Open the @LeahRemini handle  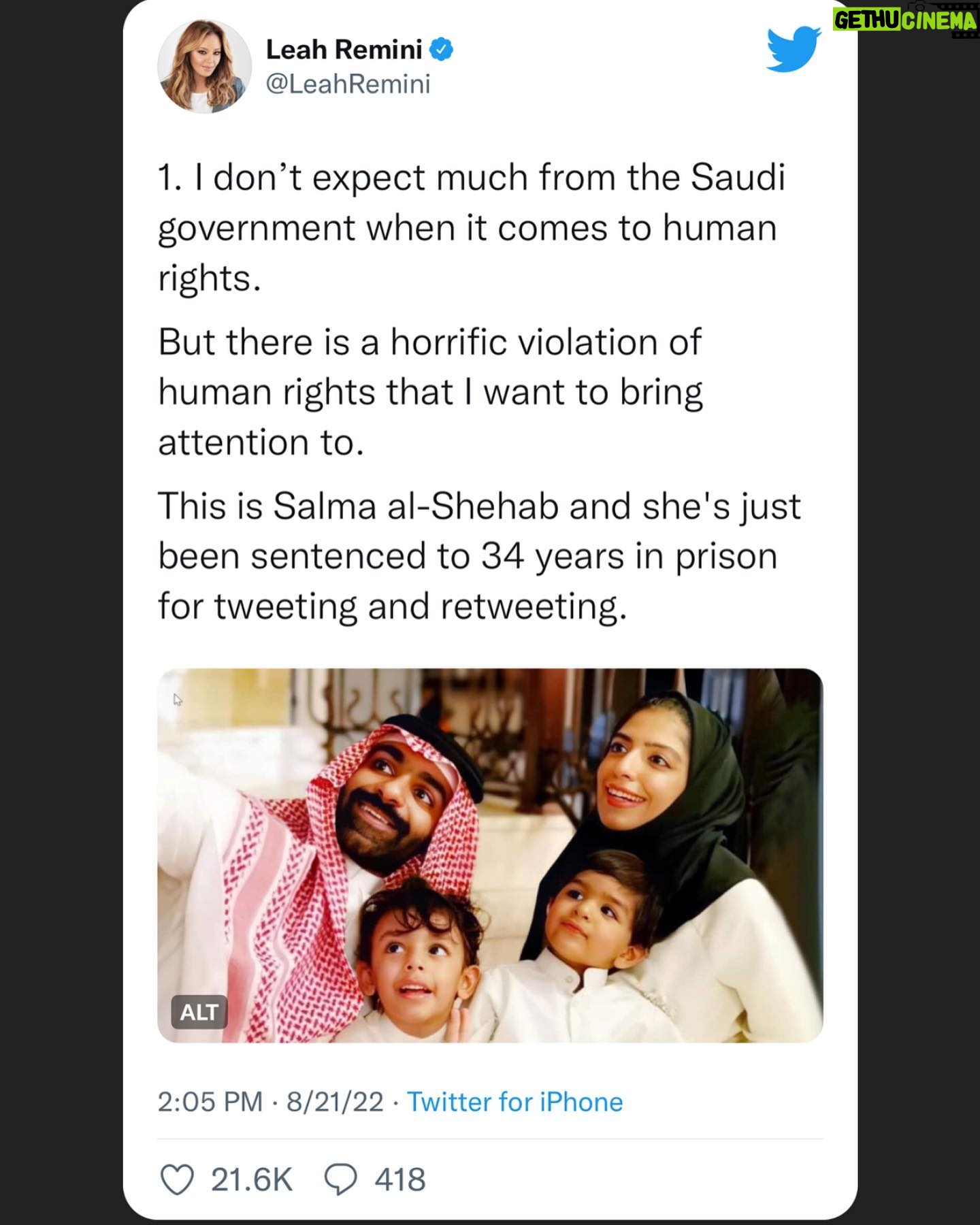tap(348, 84)
